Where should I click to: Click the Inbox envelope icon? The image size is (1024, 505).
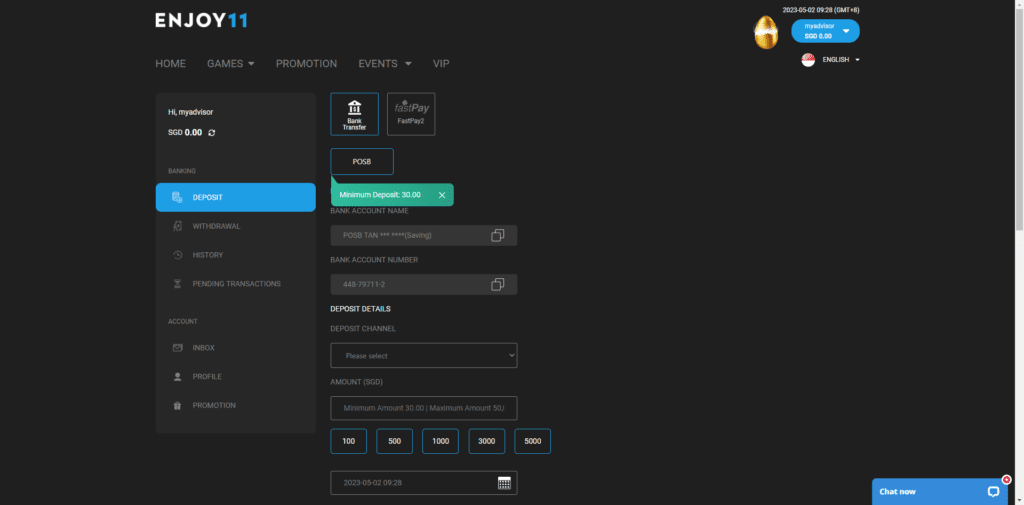tap(177, 348)
